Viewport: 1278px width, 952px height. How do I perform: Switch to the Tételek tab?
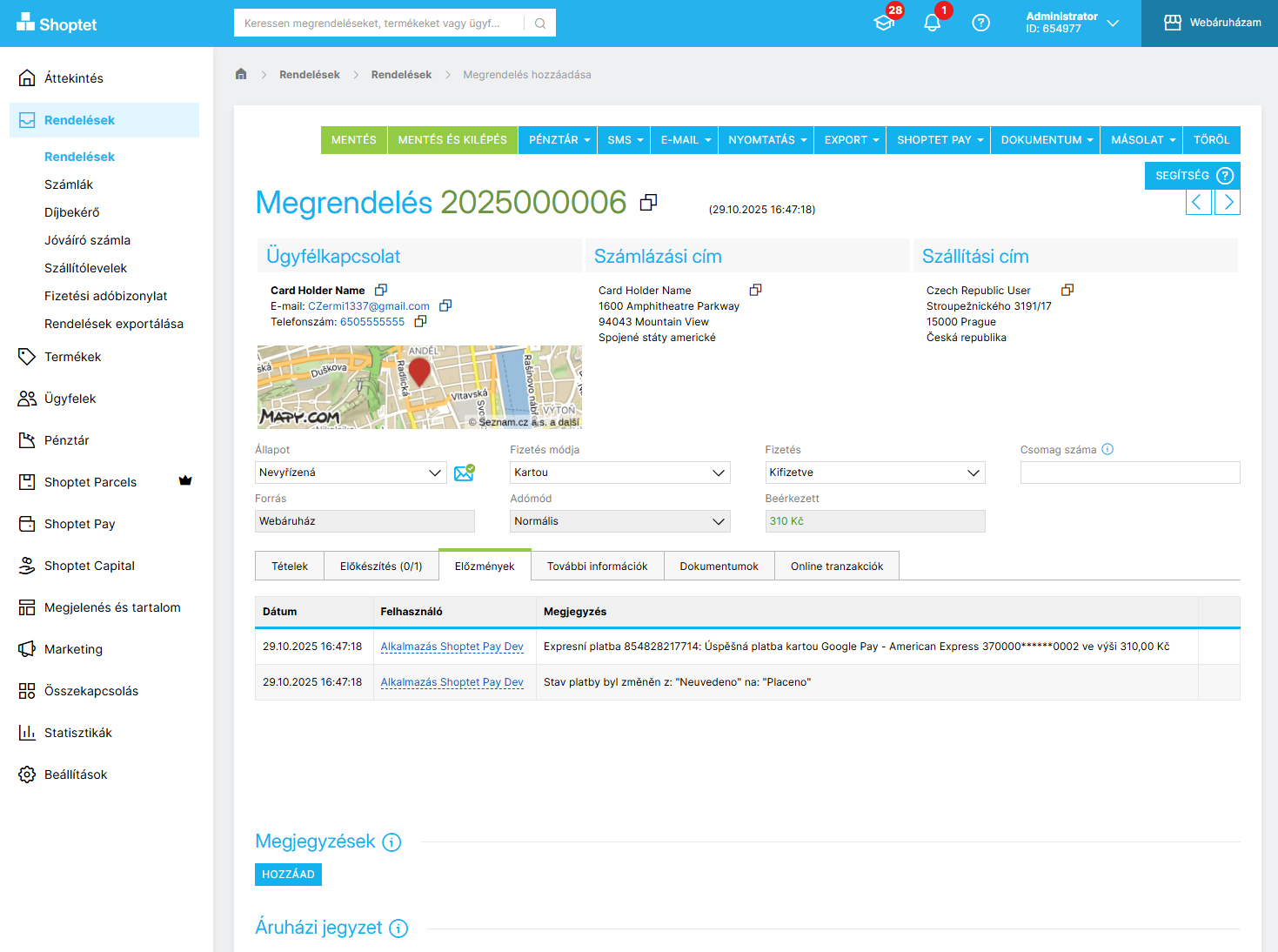point(289,566)
